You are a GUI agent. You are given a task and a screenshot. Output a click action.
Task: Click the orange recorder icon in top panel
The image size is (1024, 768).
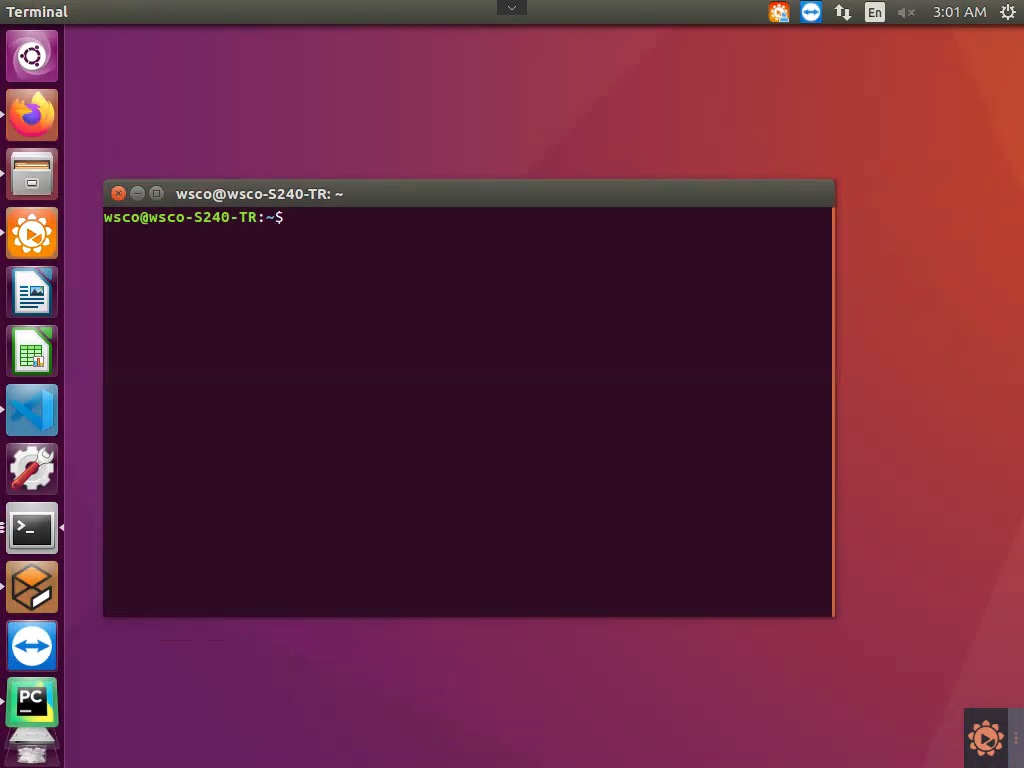tap(779, 12)
